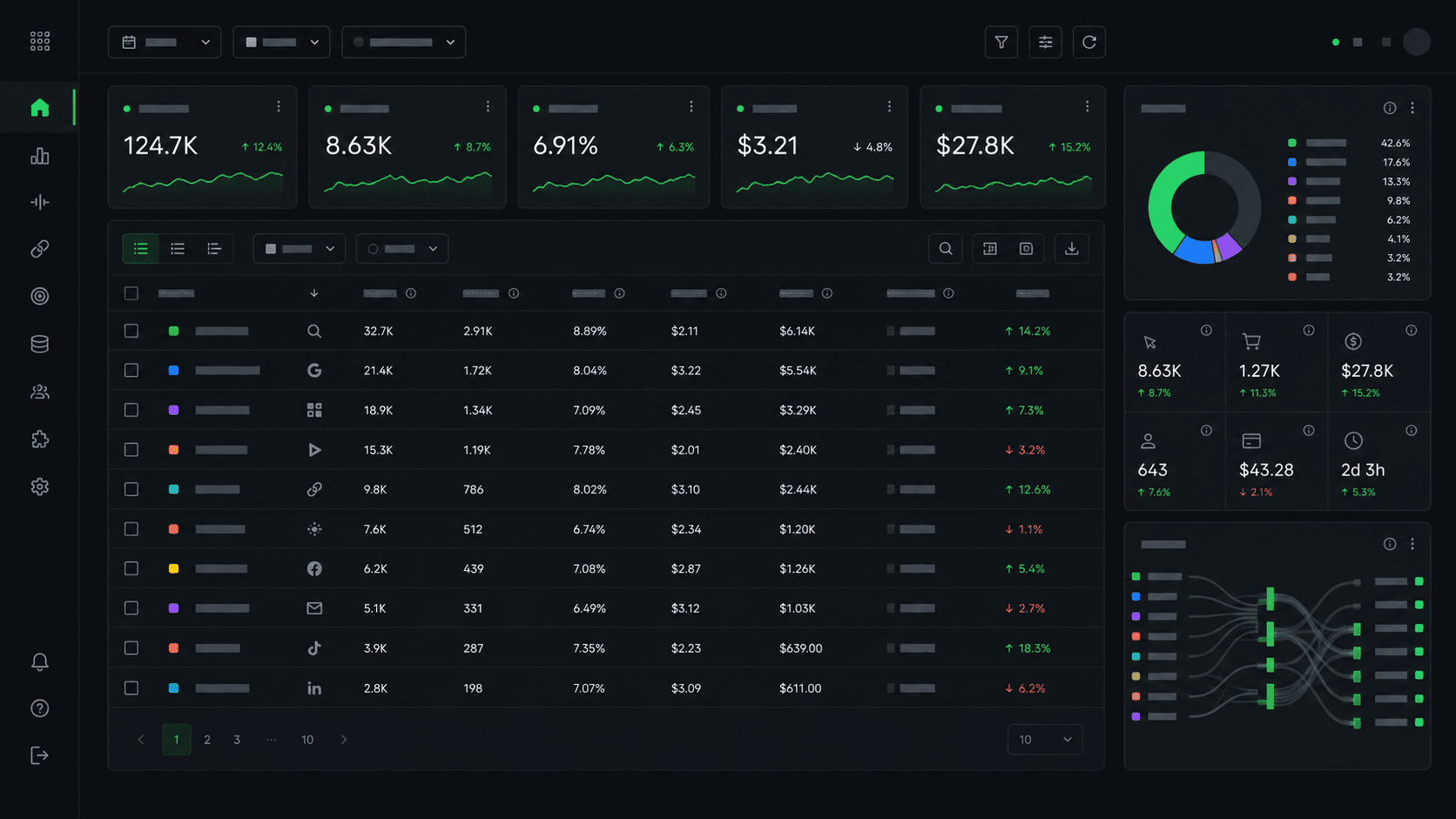1456x819 pixels.
Task: Click the download icon above the table
Action: click(x=1071, y=249)
